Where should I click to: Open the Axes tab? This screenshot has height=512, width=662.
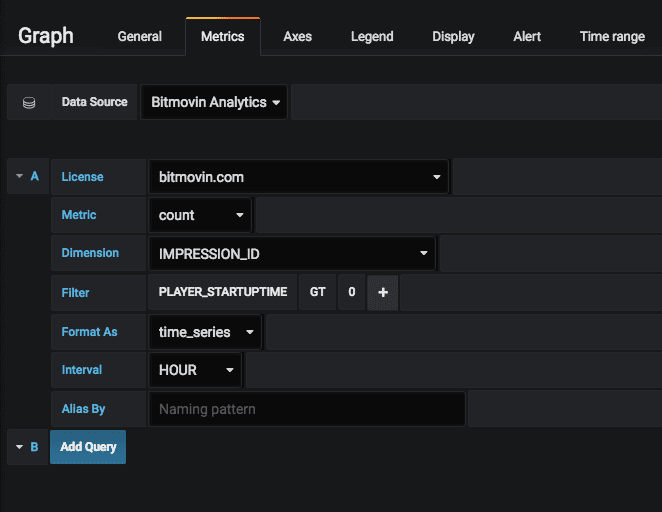(298, 37)
